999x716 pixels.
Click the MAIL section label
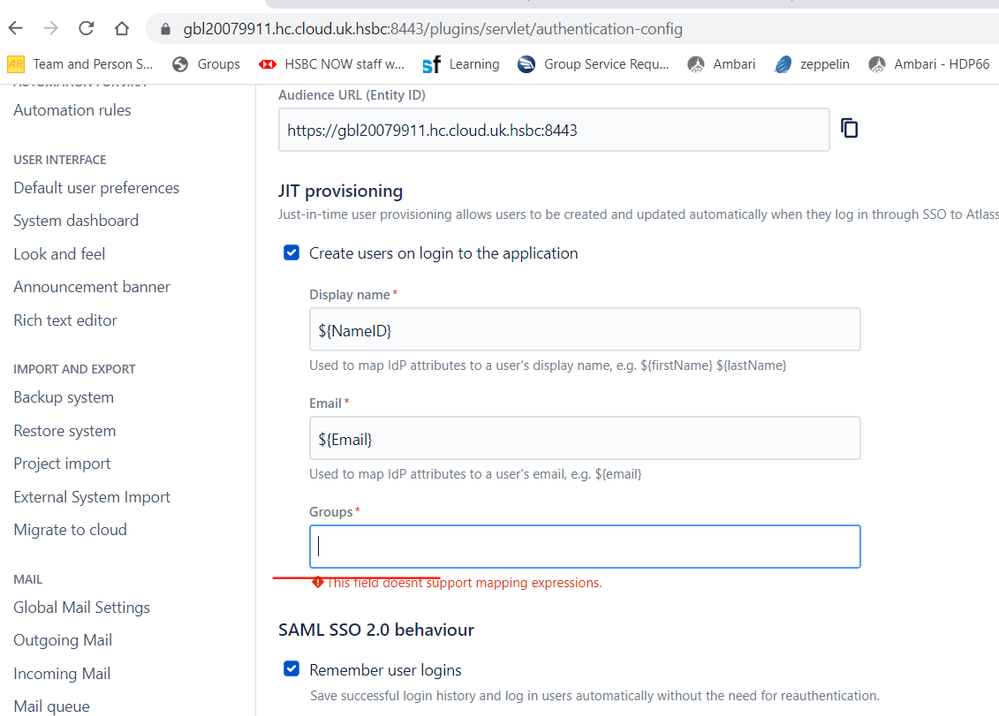coord(28,580)
